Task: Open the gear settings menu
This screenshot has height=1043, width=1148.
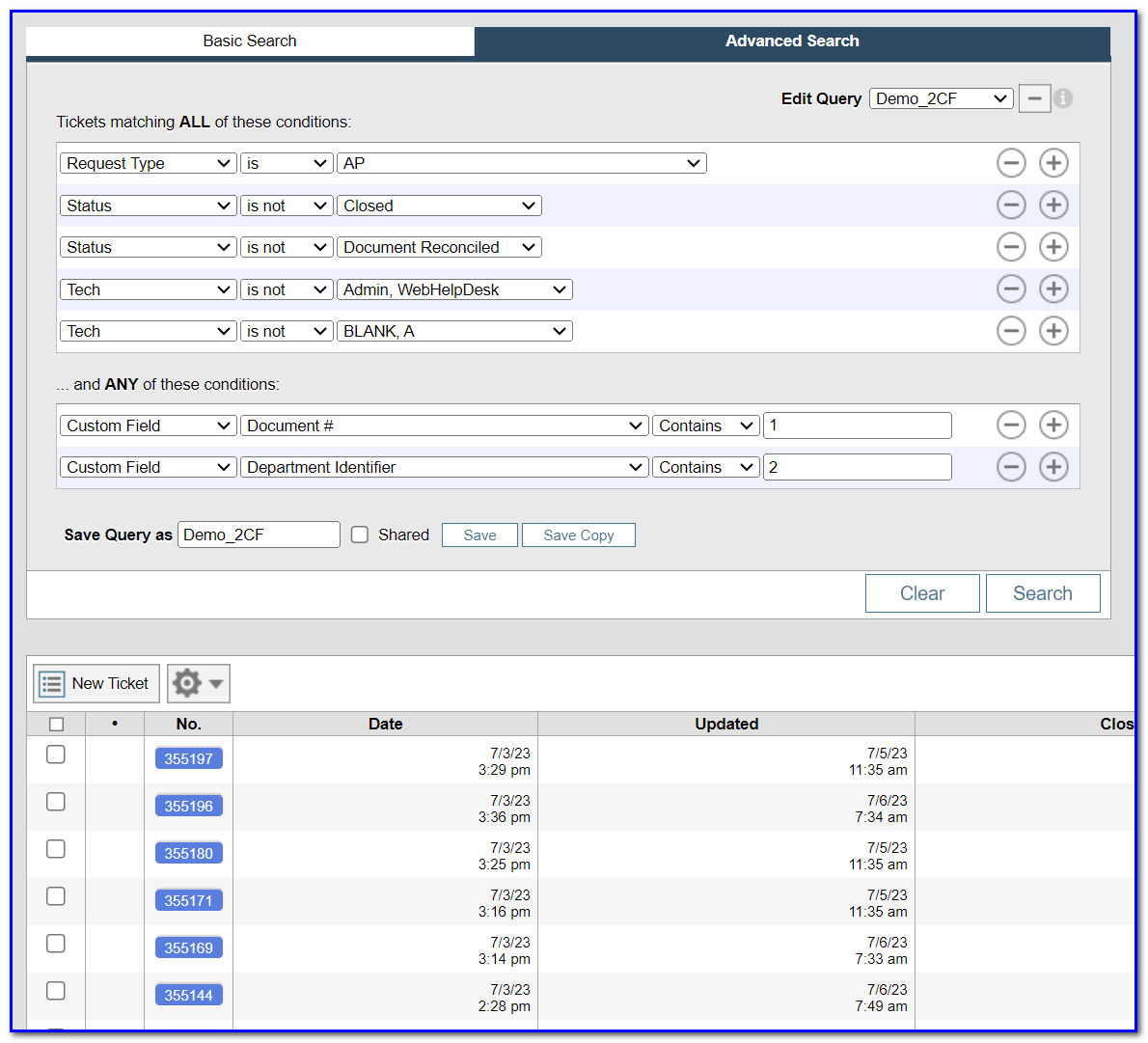Action: click(x=198, y=683)
